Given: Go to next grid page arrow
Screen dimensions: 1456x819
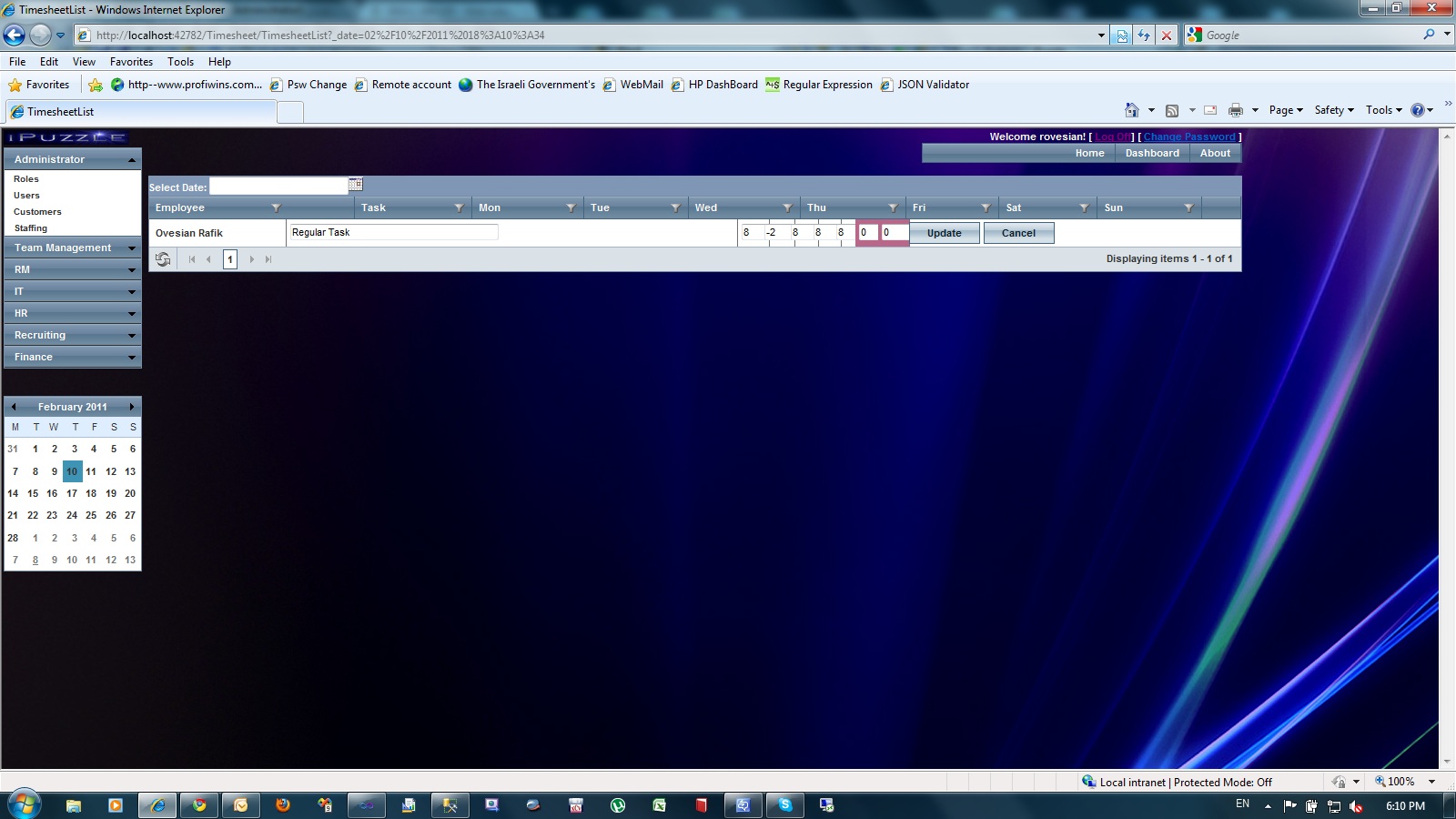Looking at the screenshot, I should 252,259.
